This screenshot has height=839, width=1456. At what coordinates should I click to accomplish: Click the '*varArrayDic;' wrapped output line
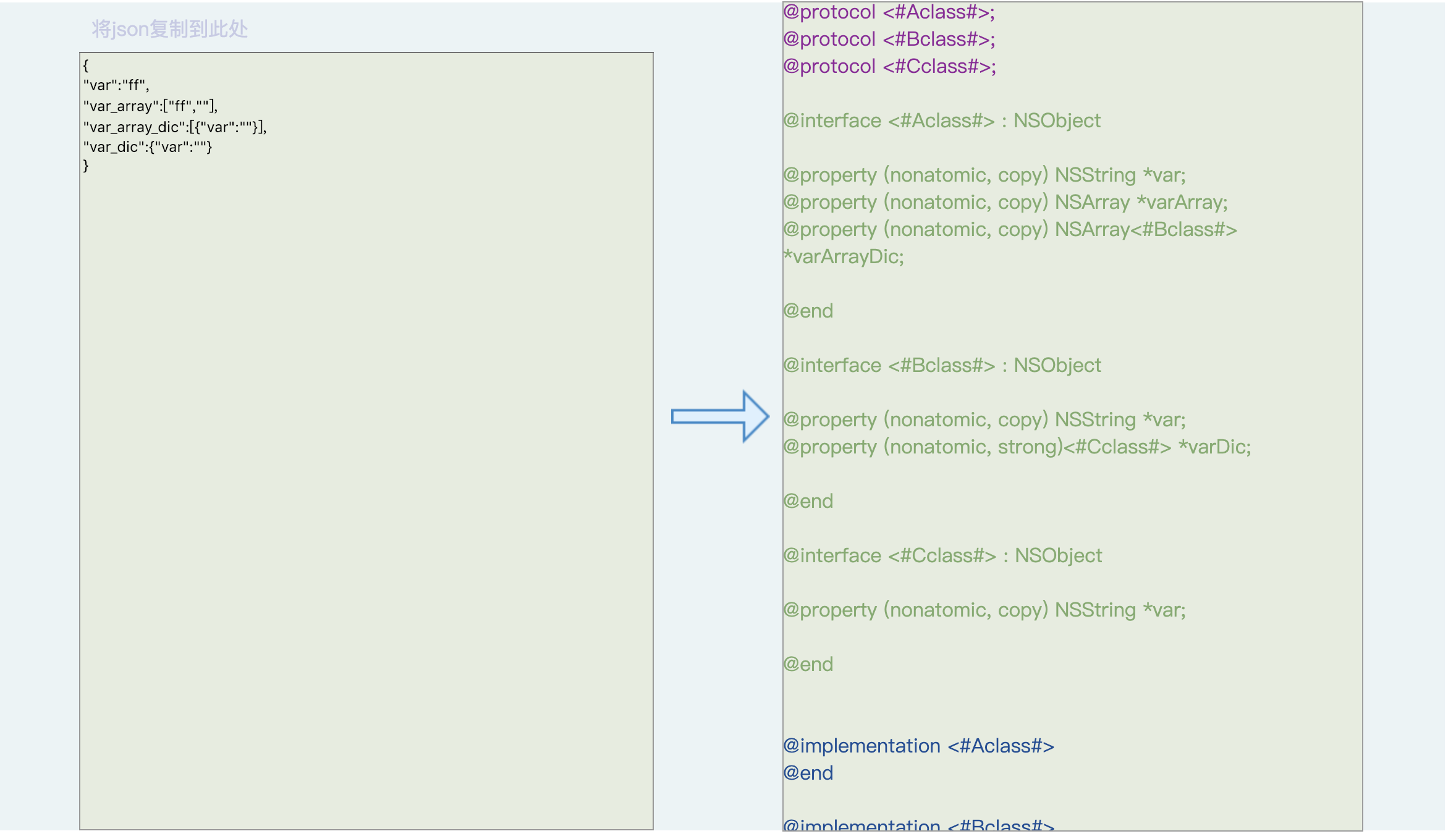tap(844, 257)
